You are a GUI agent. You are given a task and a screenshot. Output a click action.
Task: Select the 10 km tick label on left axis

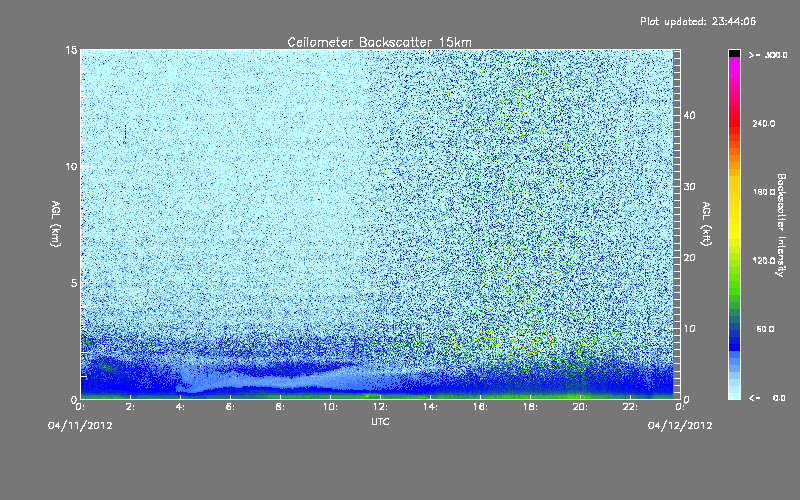[71, 167]
